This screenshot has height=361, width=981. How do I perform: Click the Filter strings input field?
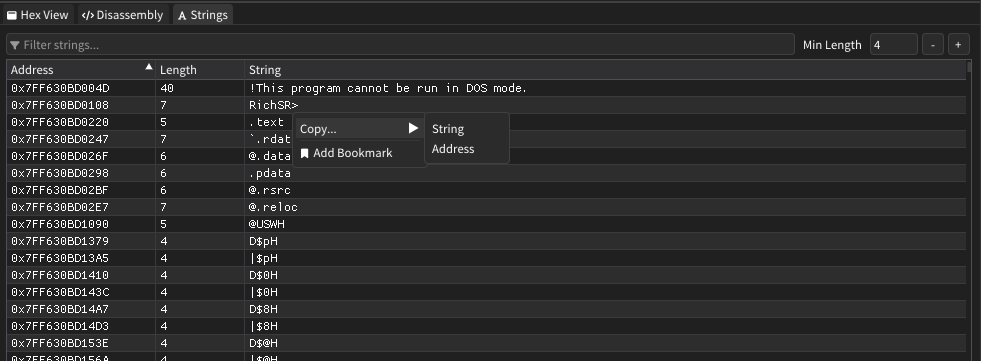400,45
